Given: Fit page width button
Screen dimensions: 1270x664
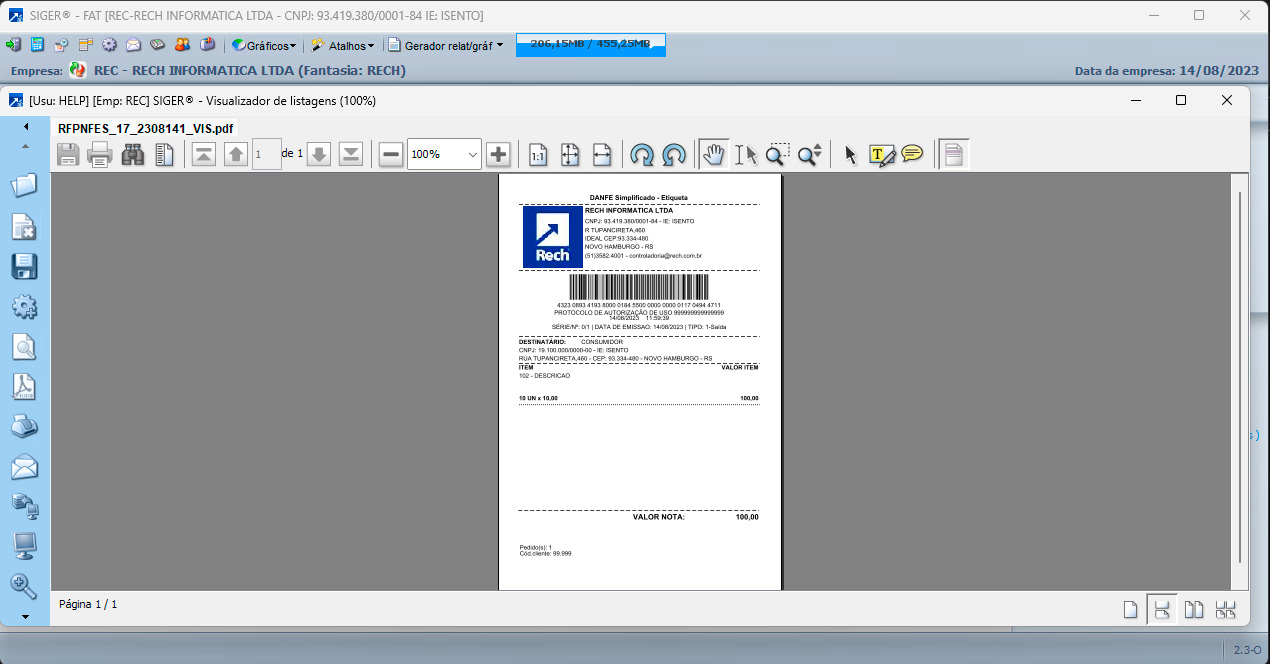Looking at the screenshot, I should point(602,154).
